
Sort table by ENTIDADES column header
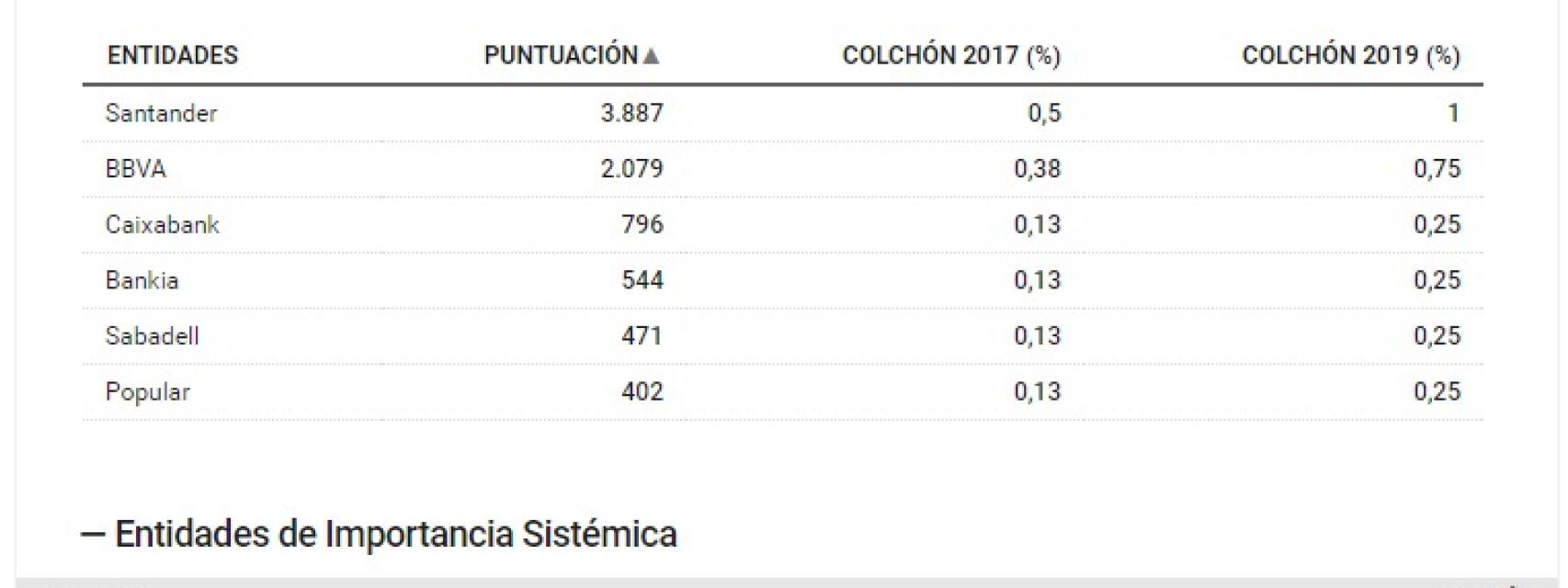pos(172,55)
